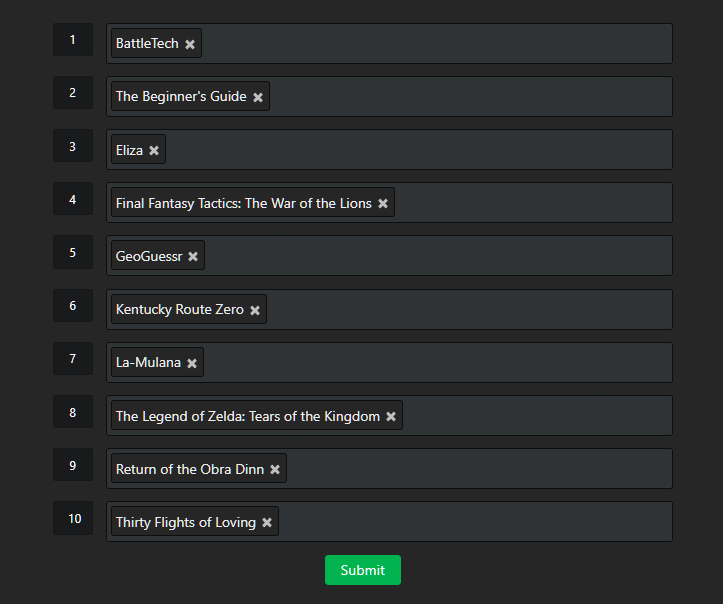Screen dimensions: 723x604
Task: Remove Kentucky Route Zero tag
Action: [255, 311]
